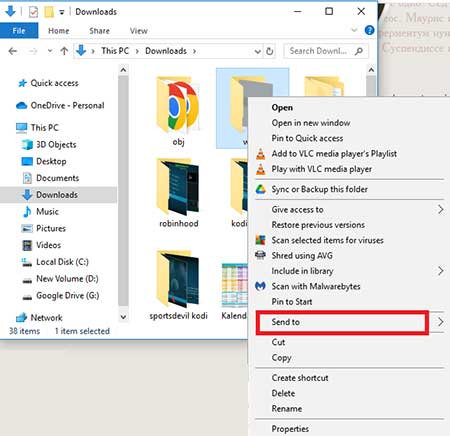The height and width of the screenshot is (436, 450).
Task: Click the Properties checkmark in quick access toolbar
Action: 33,12
